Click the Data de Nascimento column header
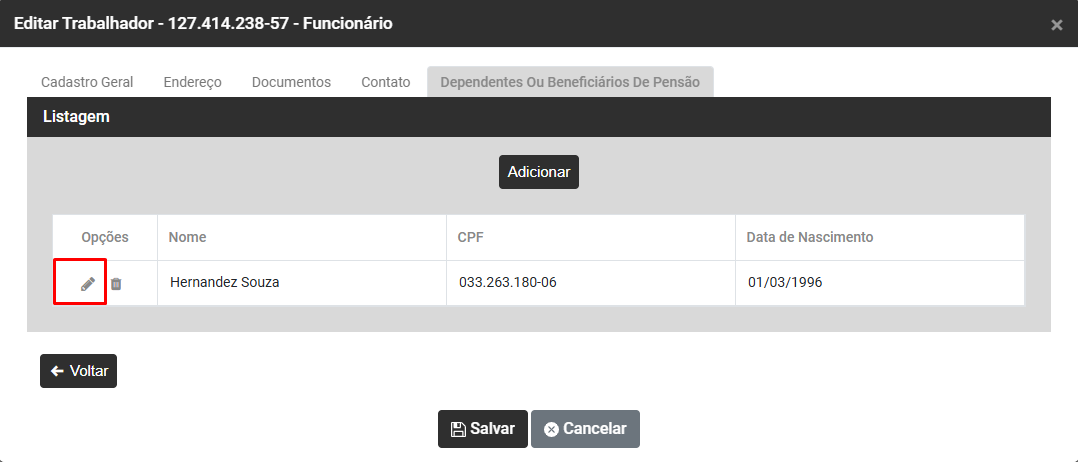The image size is (1078, 462). [810, 237]
